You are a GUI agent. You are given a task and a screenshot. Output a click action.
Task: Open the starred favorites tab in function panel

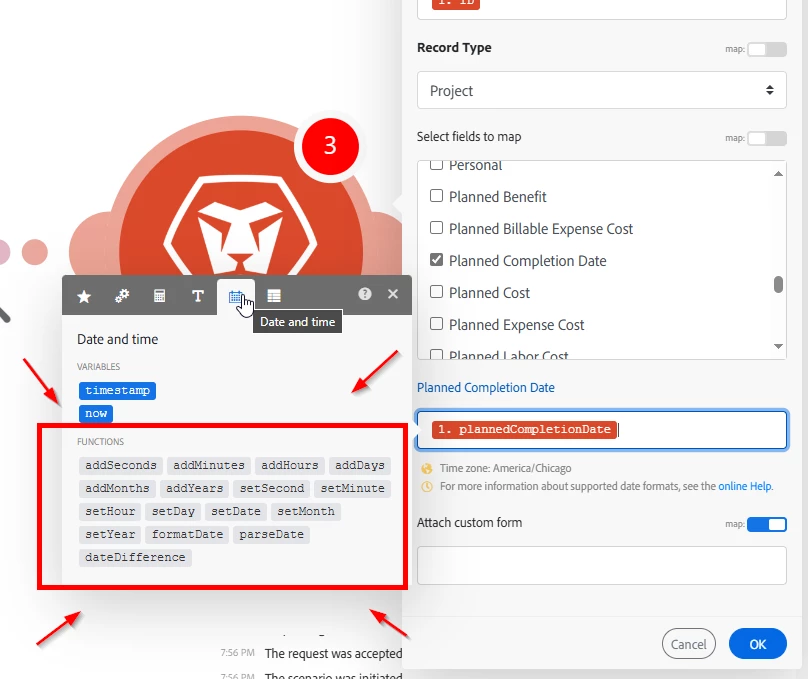(x=84, y=296)
